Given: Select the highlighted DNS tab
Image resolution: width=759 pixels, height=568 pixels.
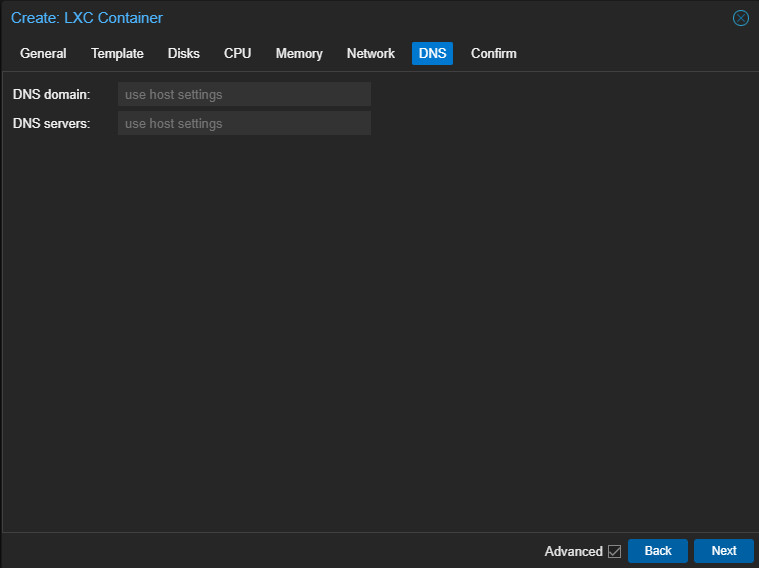Looking at the screenshot, I should click(432, 53).
